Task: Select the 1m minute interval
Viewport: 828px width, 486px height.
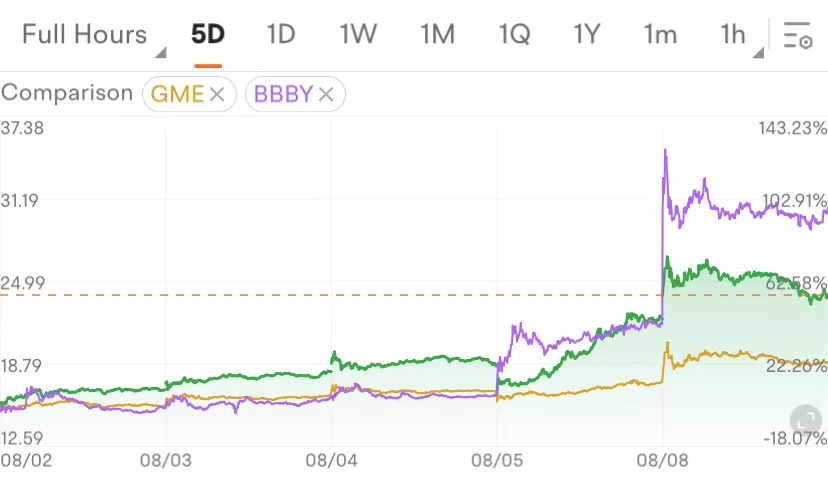Action: tap(660, 35)
